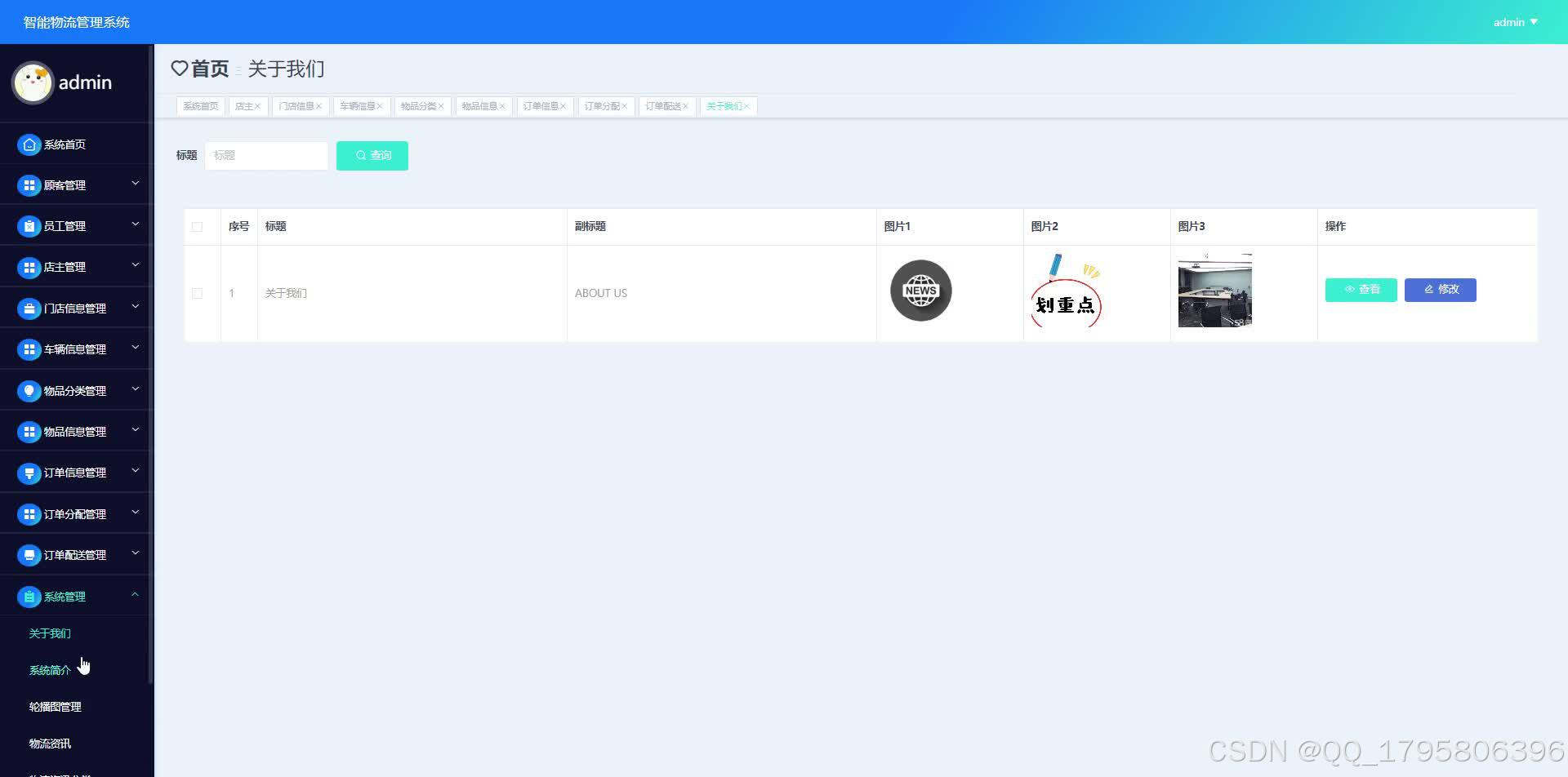This screenshot has width=1568, height=777.
Task: Click the 店主管理 grid icon
Action: pyautogui.click(x=29, y=267)
